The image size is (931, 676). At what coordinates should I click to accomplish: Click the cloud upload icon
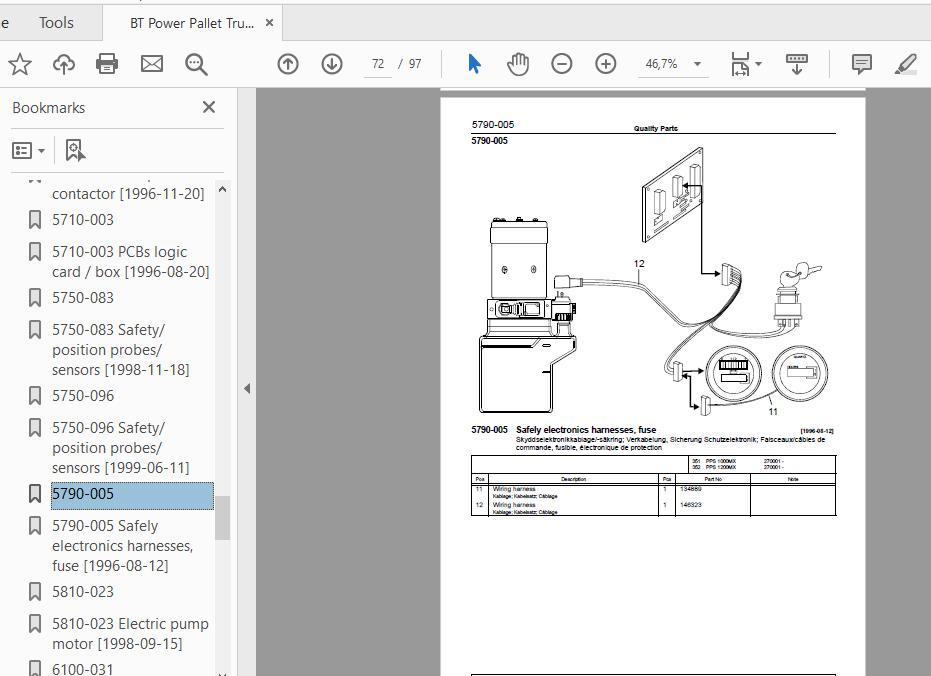64,64
